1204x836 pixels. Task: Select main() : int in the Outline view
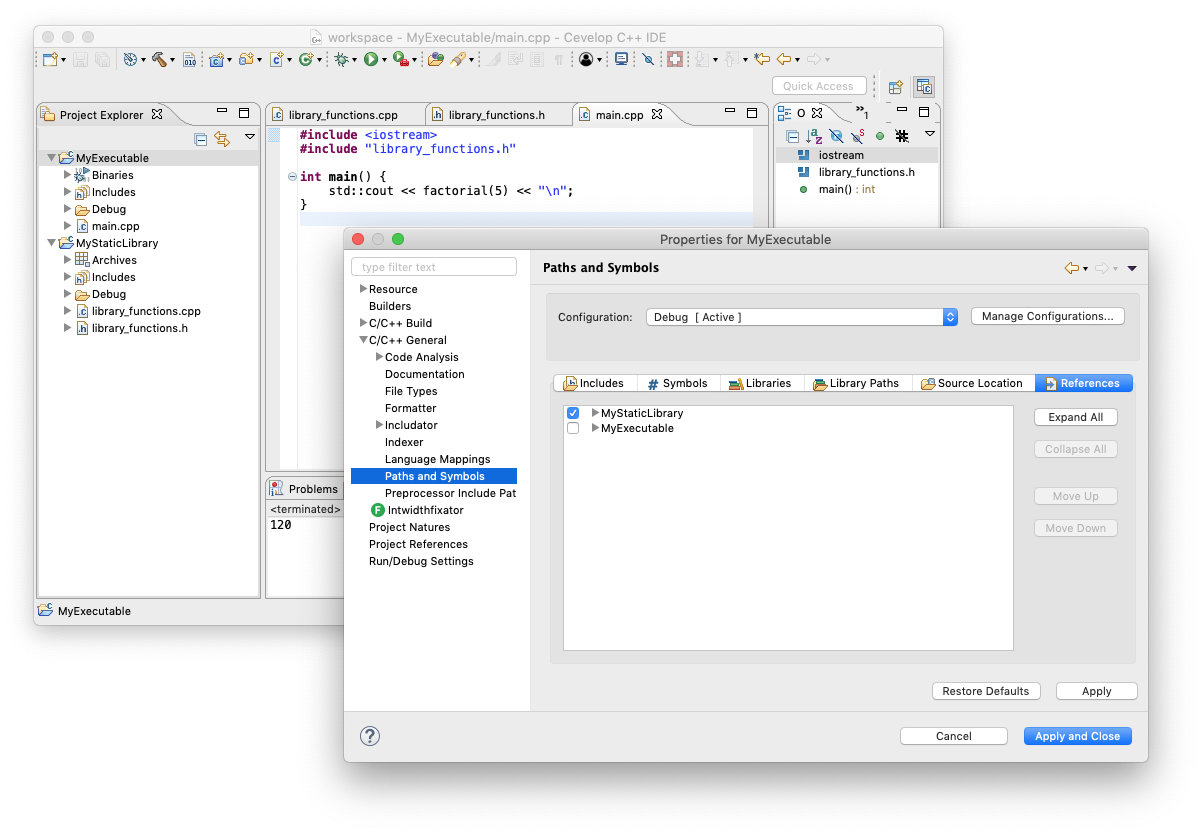pos(846,189)
